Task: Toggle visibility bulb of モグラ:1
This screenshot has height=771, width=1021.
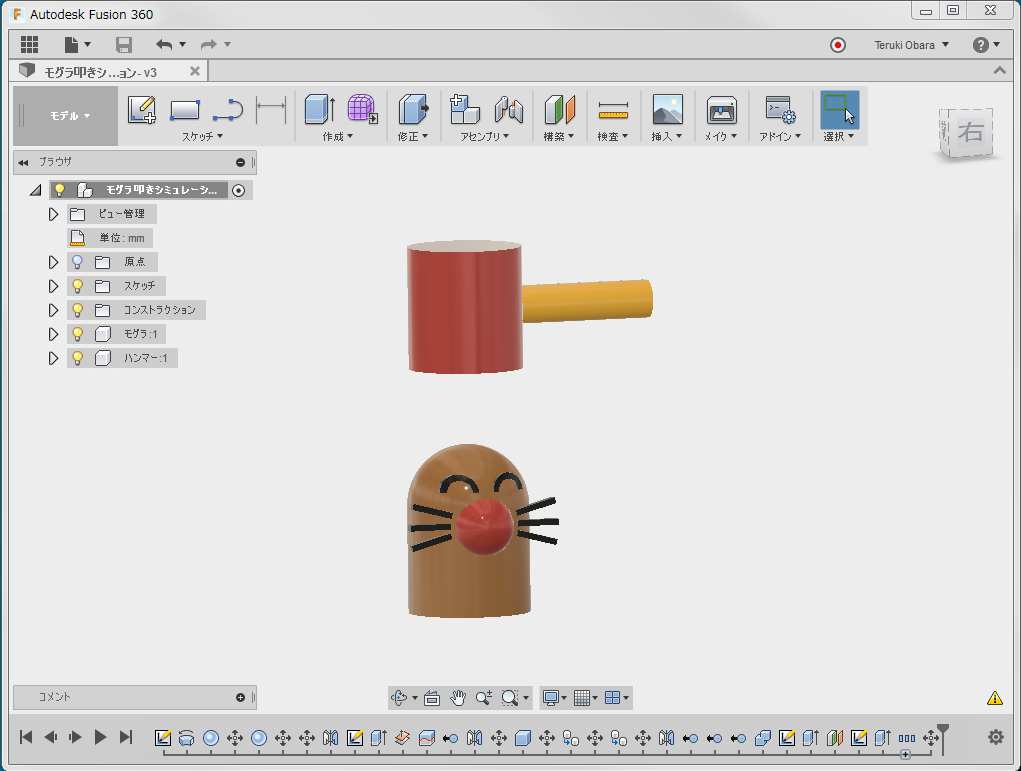Action: click(77, 334)
